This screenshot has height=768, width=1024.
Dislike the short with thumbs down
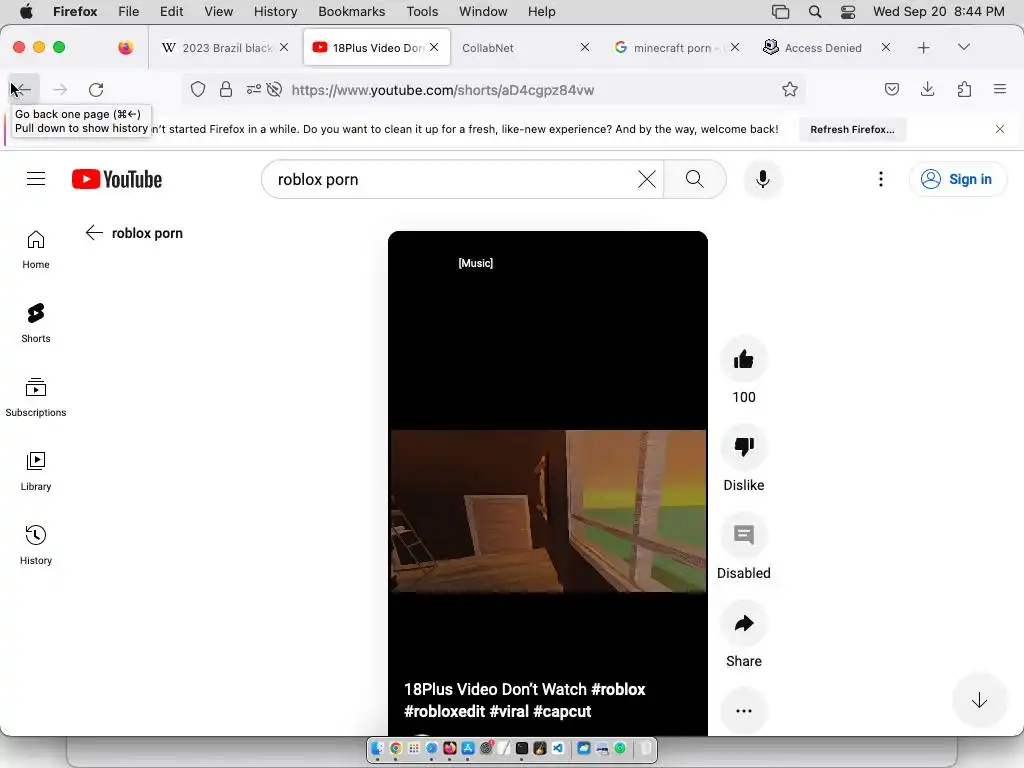click(744, 447)
